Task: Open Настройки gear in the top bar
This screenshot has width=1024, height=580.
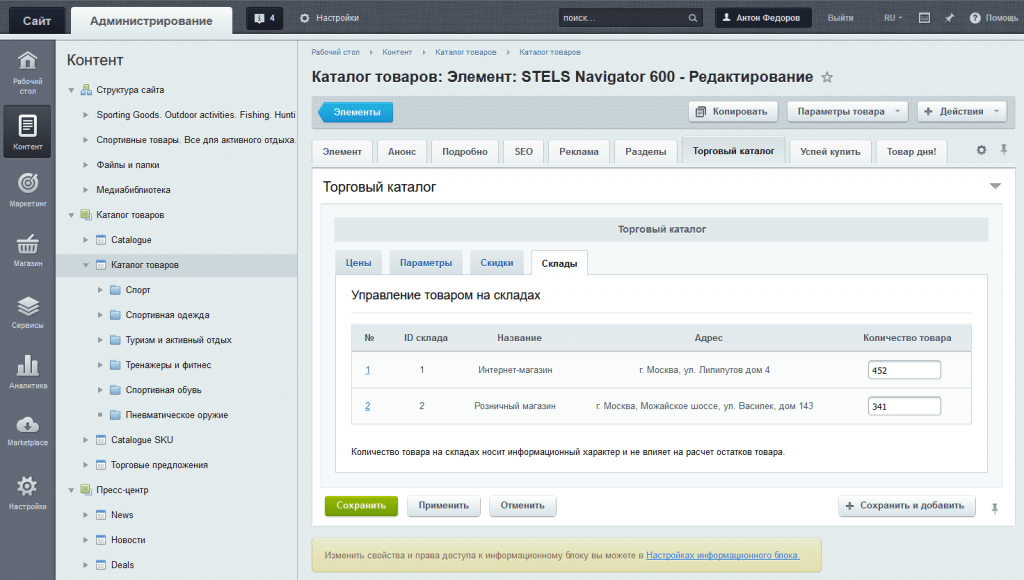Action: coord(329,18)
